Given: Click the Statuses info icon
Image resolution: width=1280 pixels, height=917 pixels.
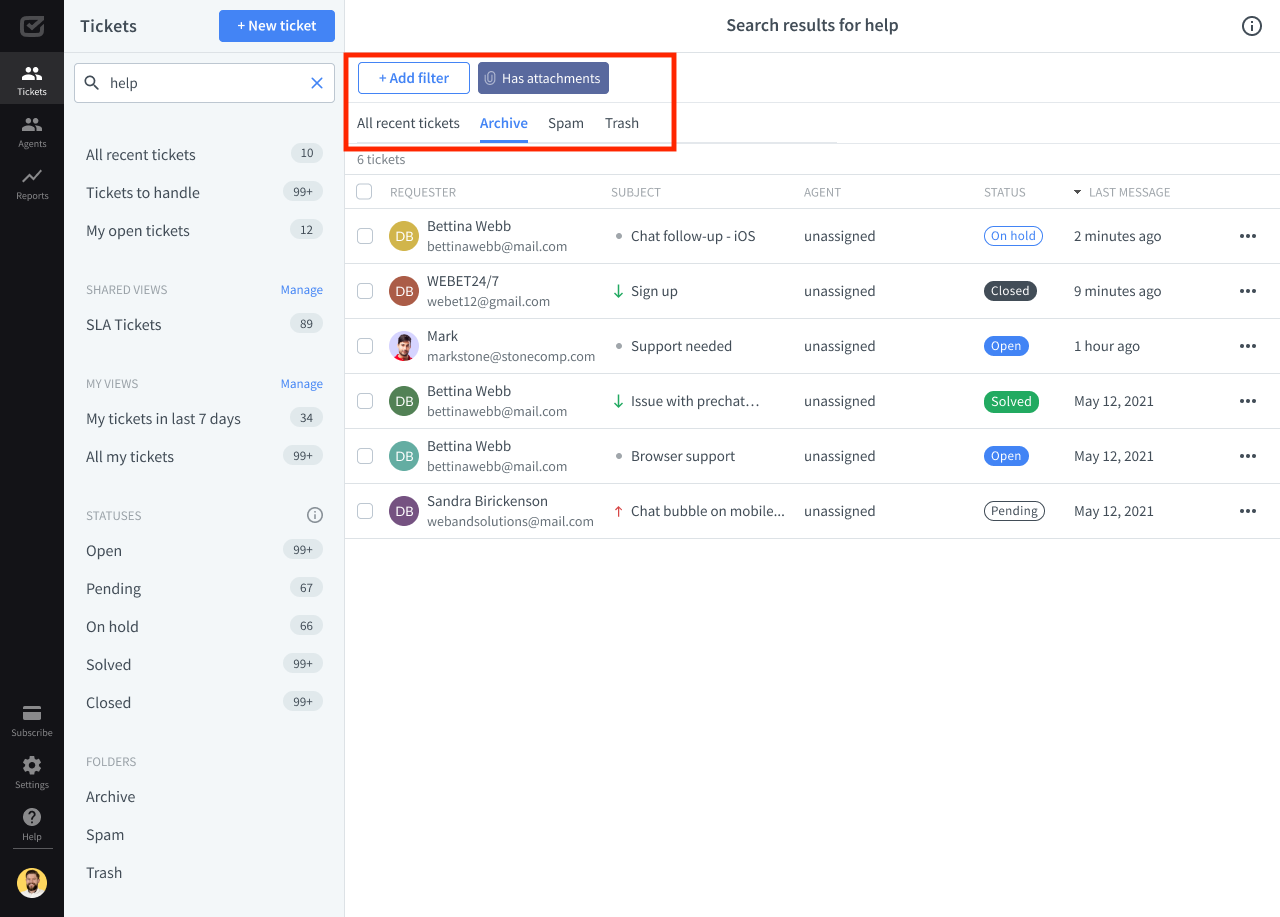Looking at the screenshot, I should (315, 516).
